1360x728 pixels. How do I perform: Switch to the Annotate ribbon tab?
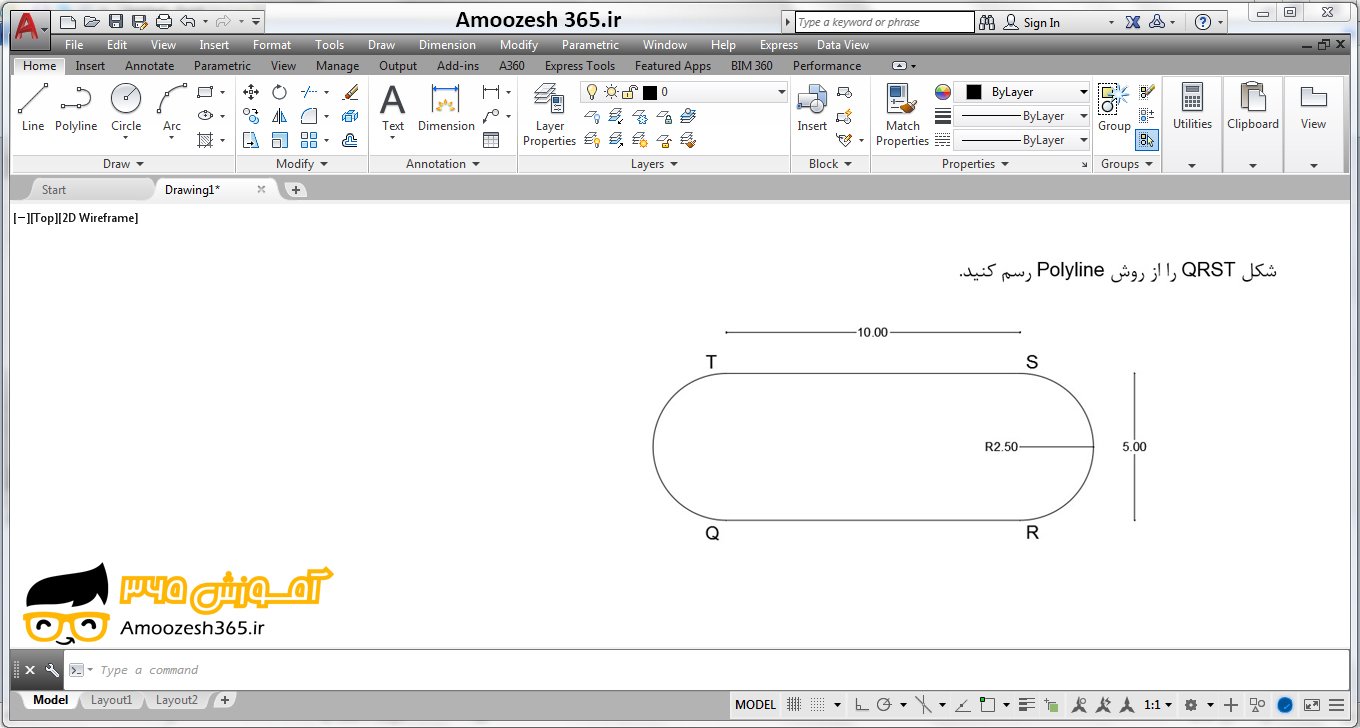(x=149, y=66)
